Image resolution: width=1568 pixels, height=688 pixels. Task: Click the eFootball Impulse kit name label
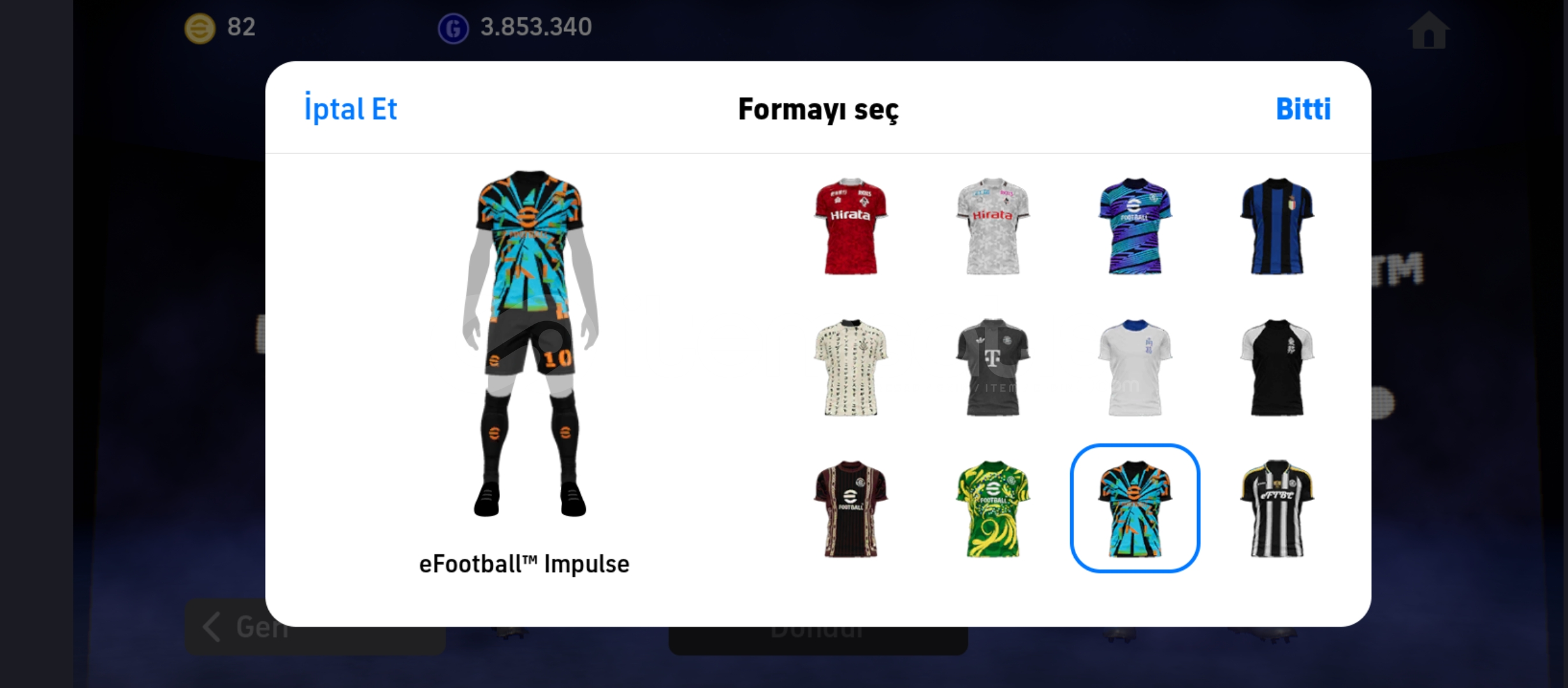pos(524,564)
